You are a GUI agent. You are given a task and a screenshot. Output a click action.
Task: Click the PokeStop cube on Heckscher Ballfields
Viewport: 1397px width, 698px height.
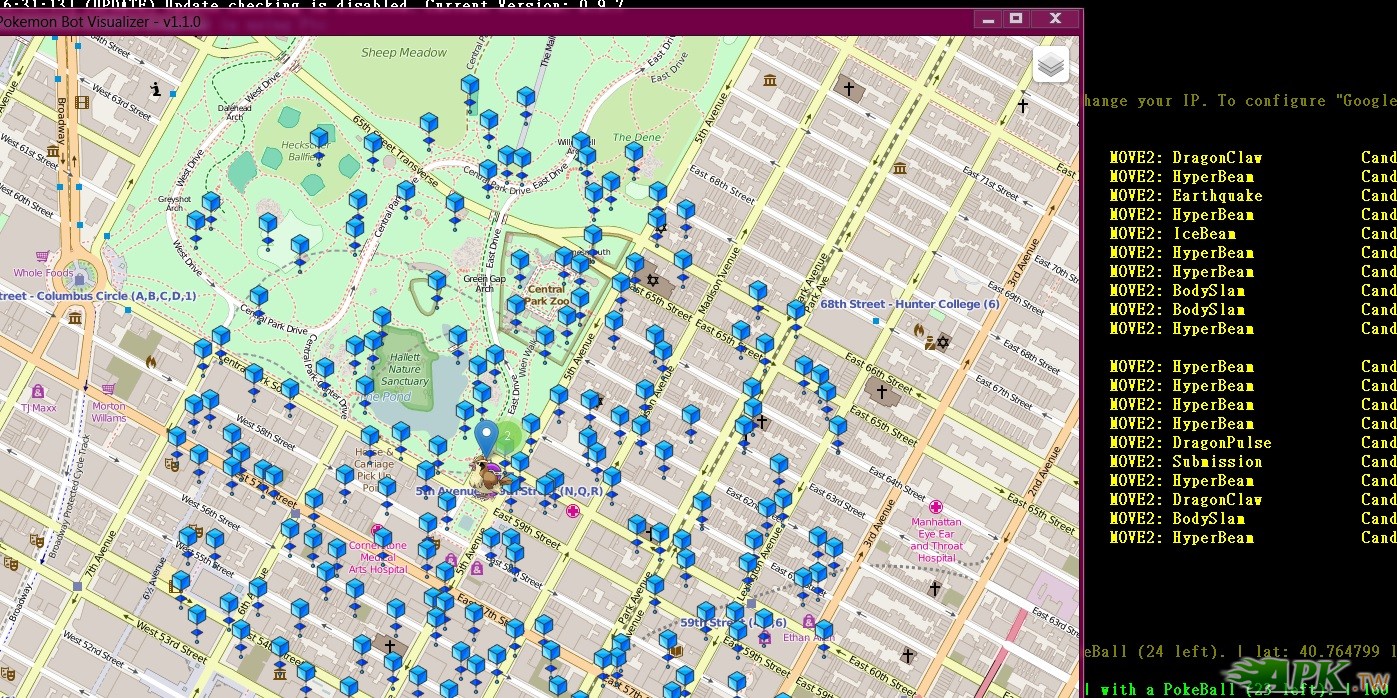[319, 139]
